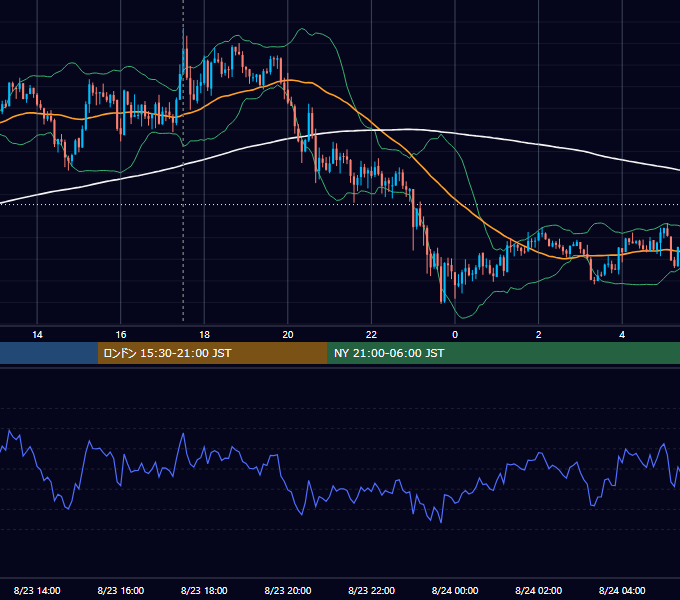Click the 8/23 20:00 date label
Viewport: 680px width, 600px height.
(288, 590)
